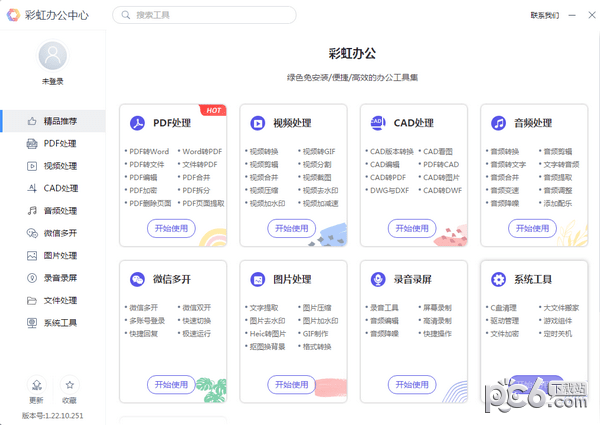This screenshot has width=600, height=425.
Task: Click 开始使用 in CAD处理 card
Action: (x=412, y=228)
